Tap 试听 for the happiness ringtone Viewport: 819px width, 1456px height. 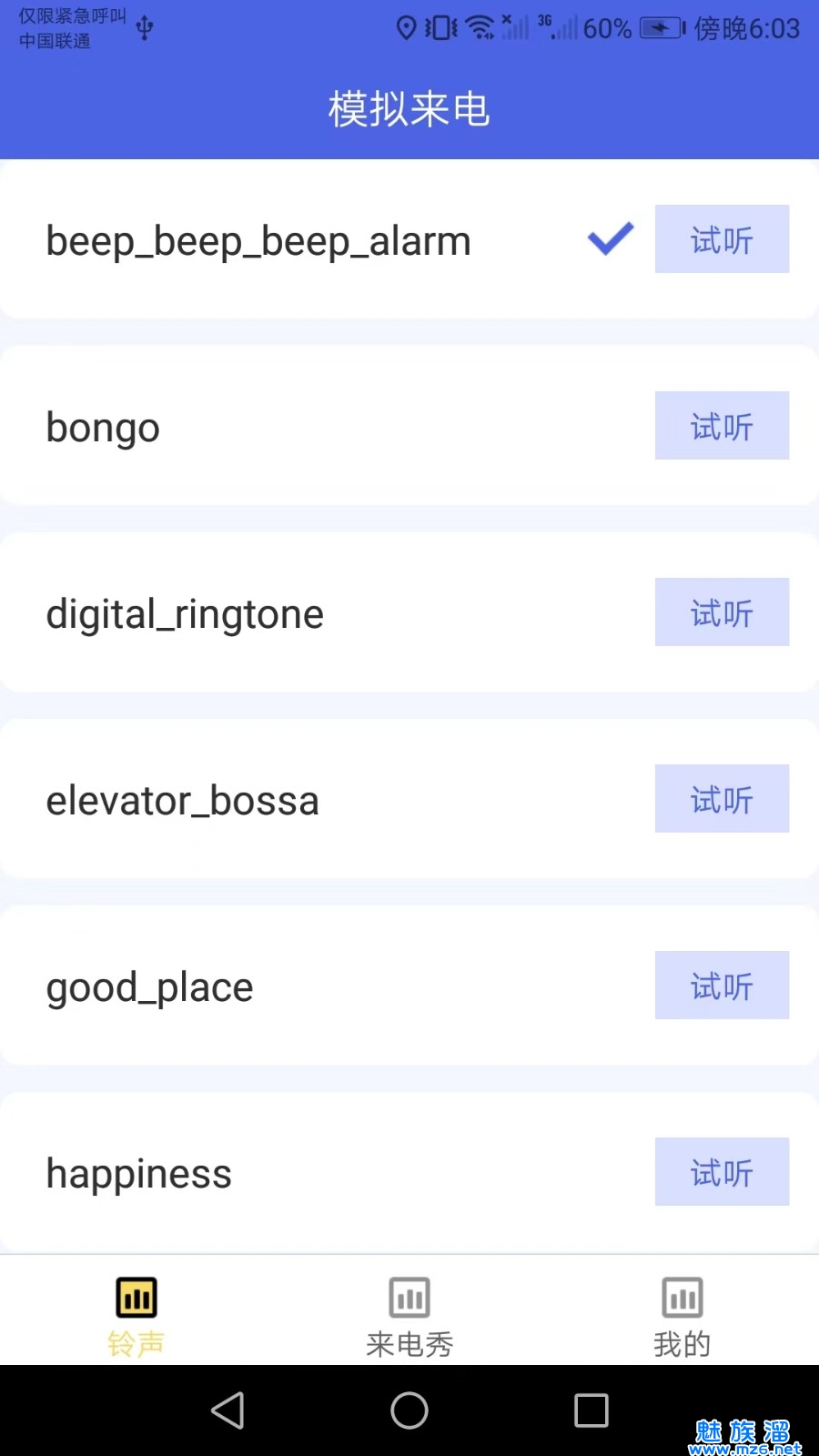(x=722, y=1172)
